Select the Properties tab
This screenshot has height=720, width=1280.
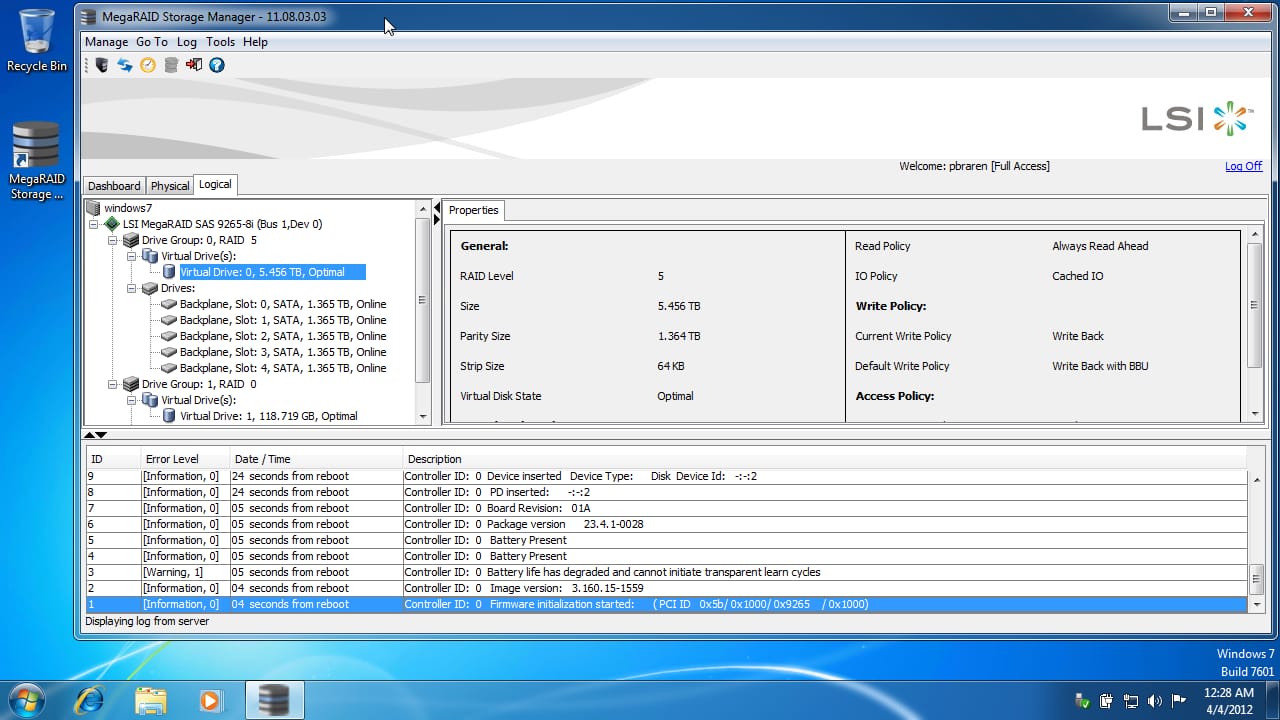click(x=474, y=210)
